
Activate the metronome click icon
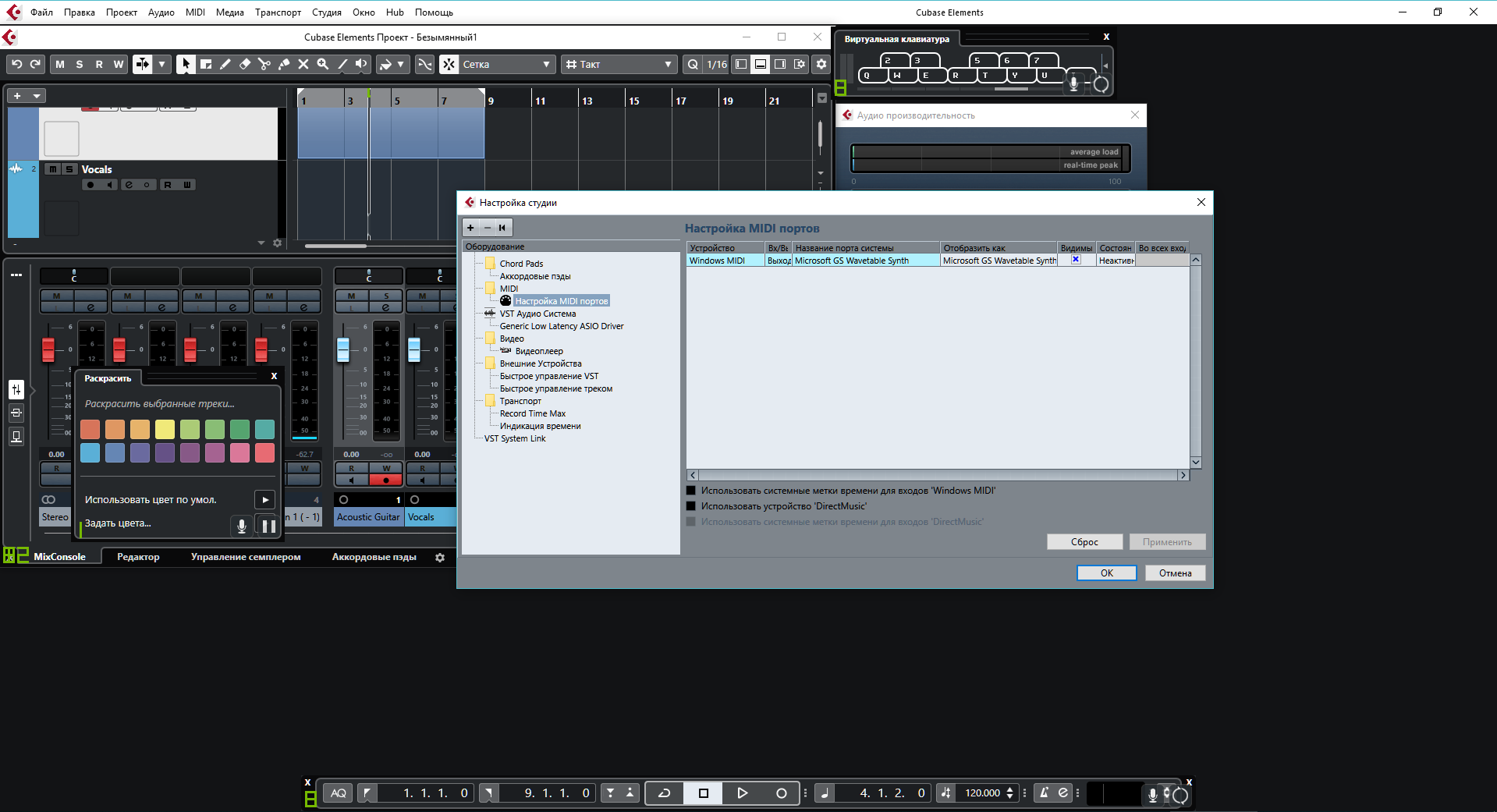tap(1043, 793)
